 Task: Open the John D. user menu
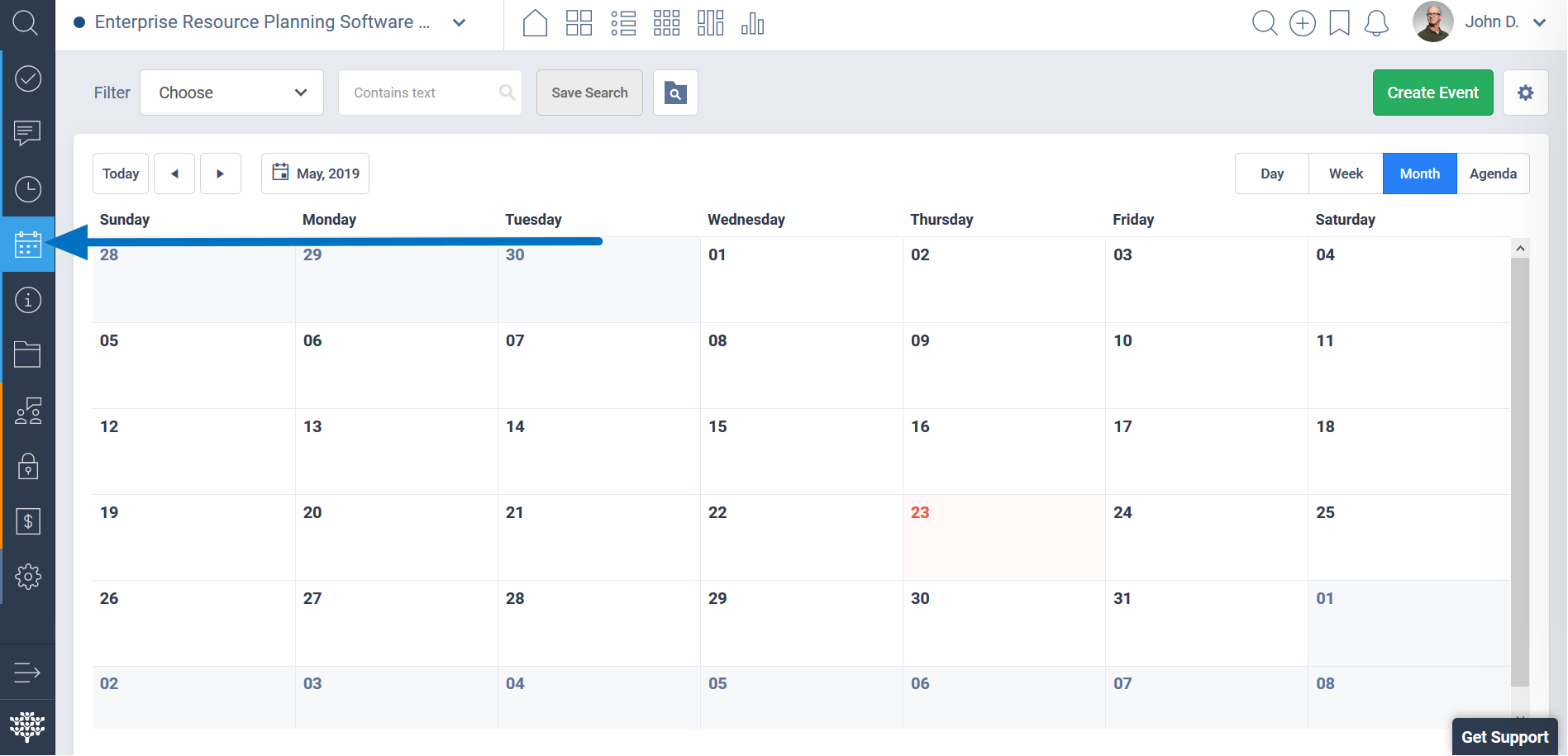coord(1504,22)
